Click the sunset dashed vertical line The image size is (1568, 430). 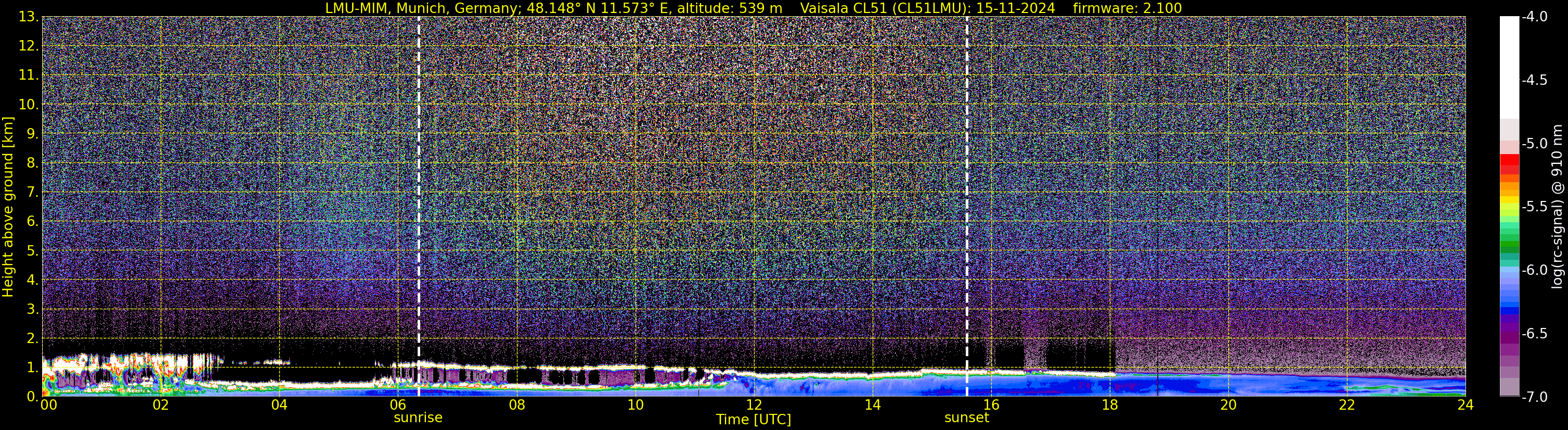tap(967, 206)
